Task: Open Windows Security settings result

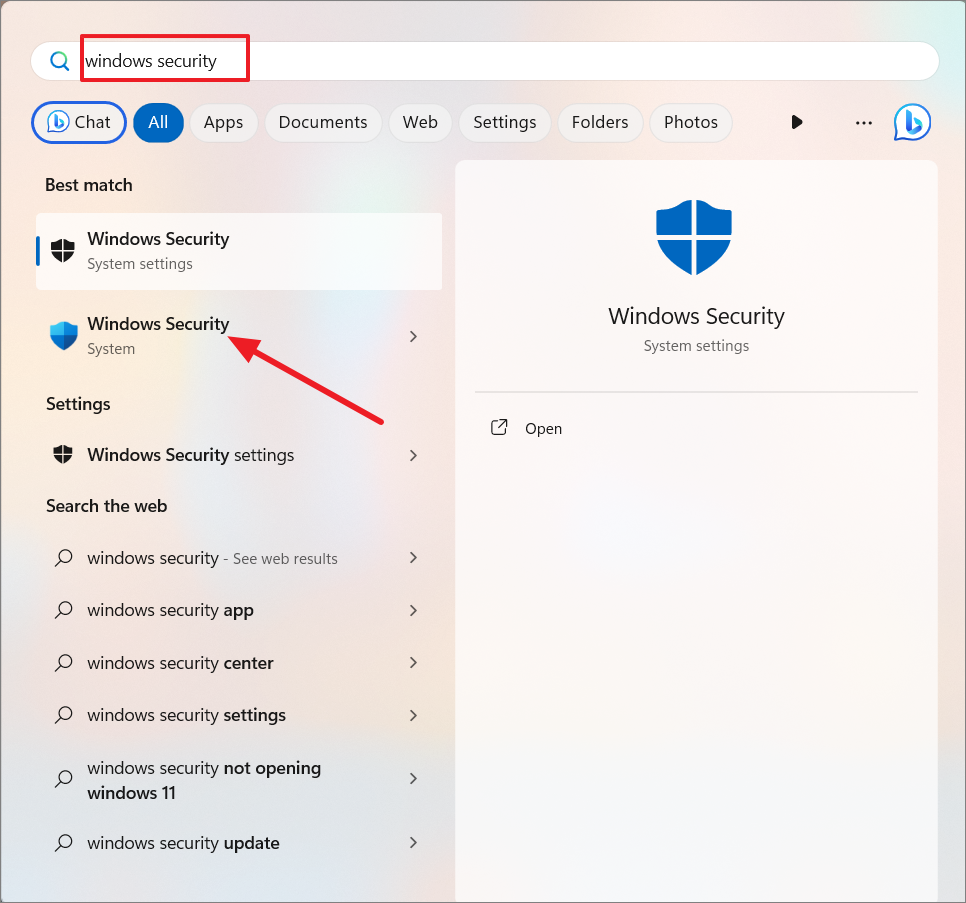Action: tap(239, 455)
